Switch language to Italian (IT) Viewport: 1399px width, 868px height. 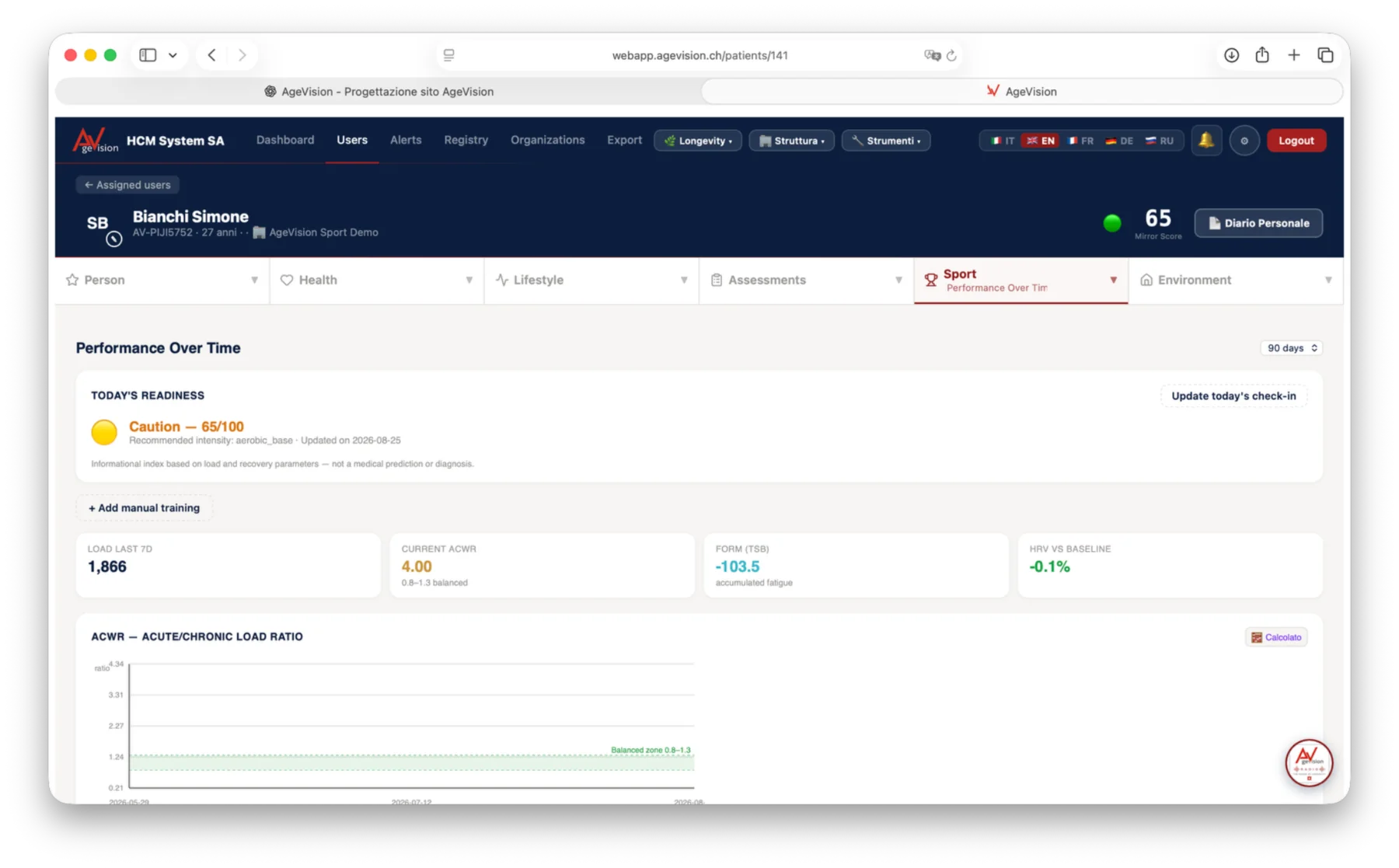pos(1003,141)
